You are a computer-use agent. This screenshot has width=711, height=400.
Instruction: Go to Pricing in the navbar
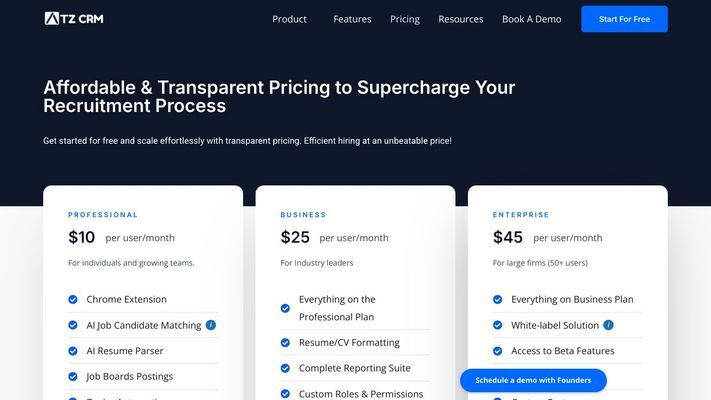coord(405,19)
